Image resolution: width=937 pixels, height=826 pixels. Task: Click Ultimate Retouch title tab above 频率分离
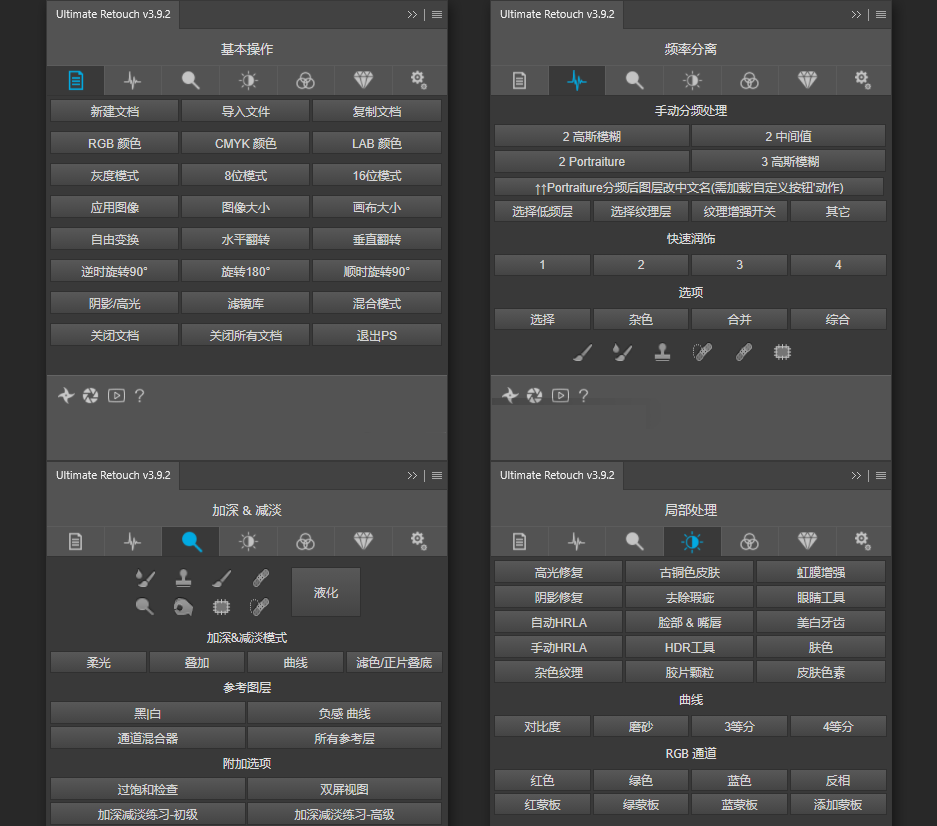557,15
